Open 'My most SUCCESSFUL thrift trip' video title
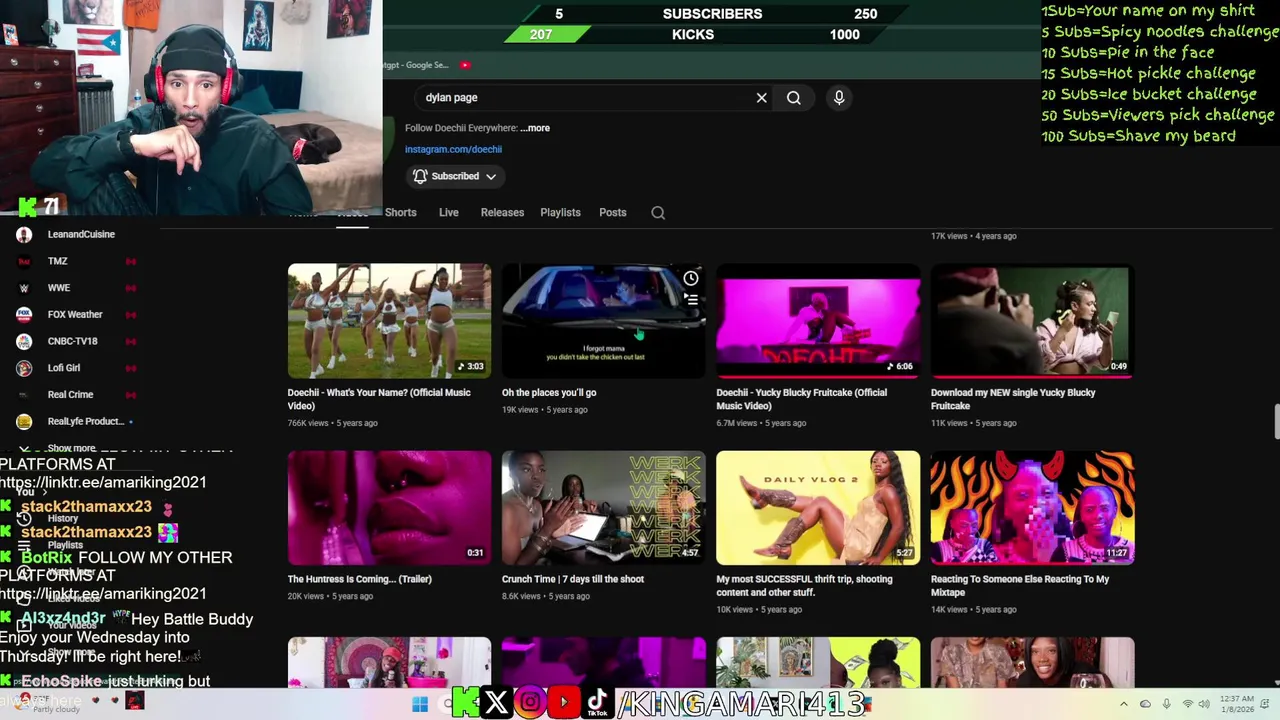Screen dimensions: 1280x720 (804, 585)
